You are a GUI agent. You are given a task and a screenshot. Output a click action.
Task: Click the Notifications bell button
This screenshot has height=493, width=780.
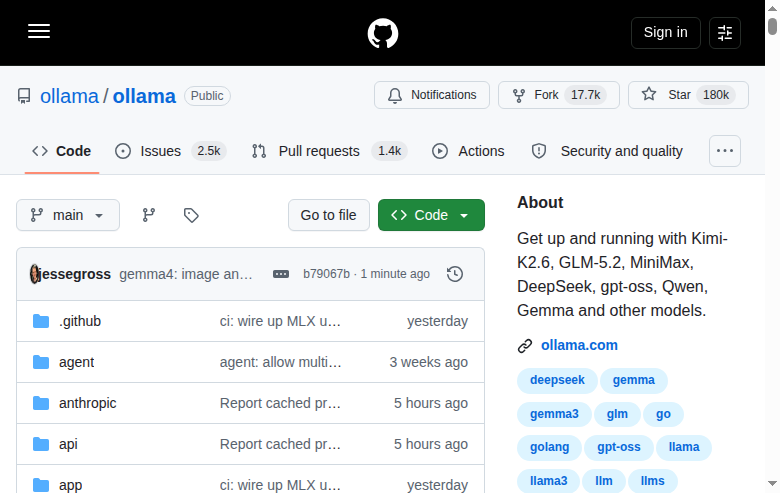[432, 95]
